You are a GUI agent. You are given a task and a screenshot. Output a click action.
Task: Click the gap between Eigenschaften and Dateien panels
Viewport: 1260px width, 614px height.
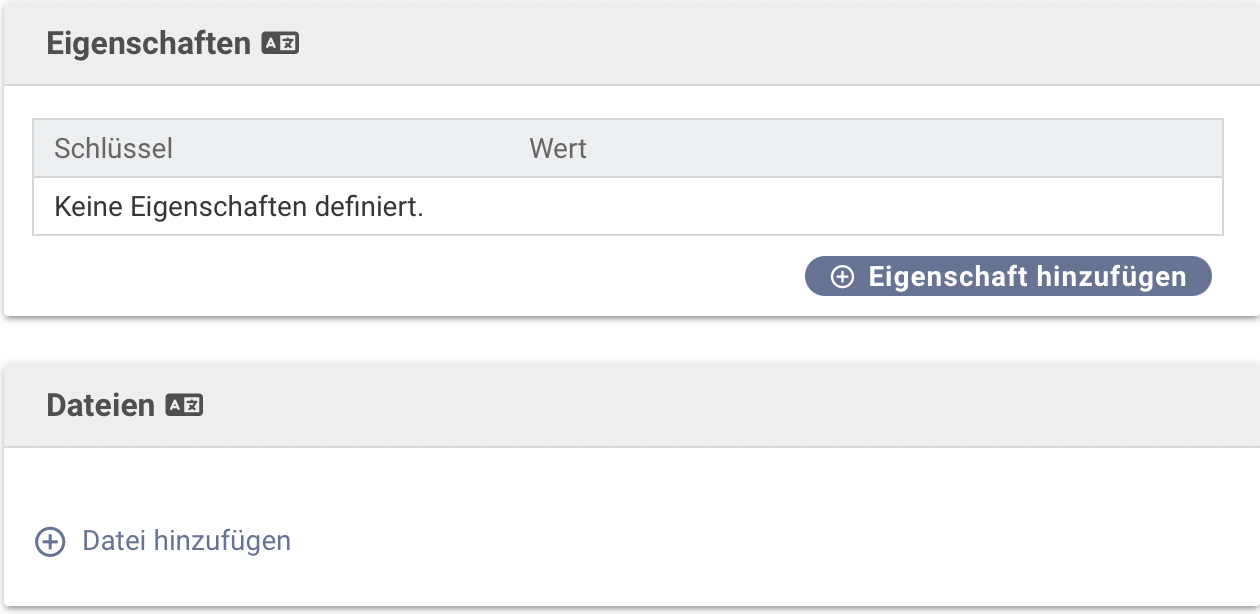[x=630, y=341]
